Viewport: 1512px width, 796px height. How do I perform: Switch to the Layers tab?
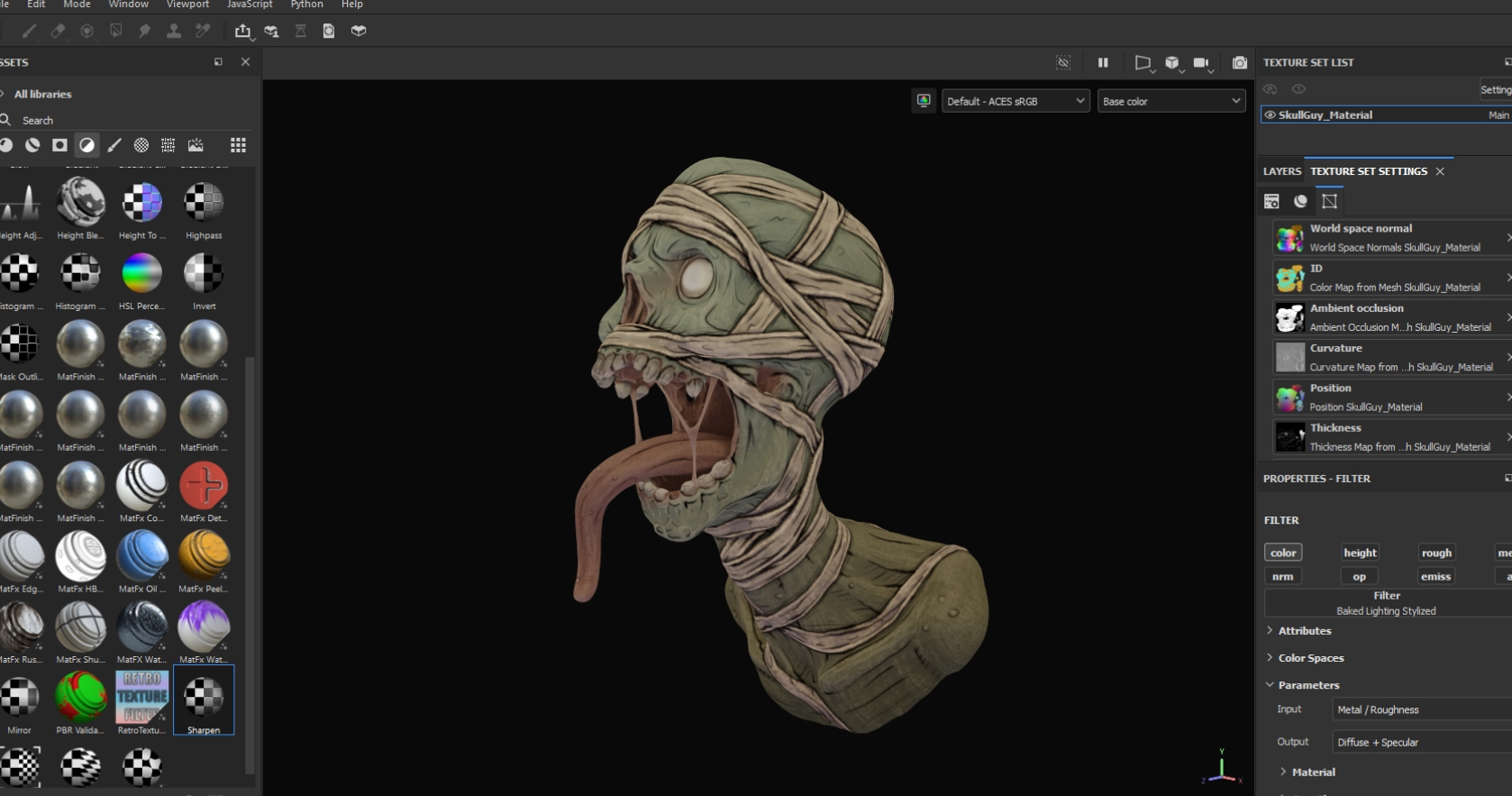[x=1281, y=171]
